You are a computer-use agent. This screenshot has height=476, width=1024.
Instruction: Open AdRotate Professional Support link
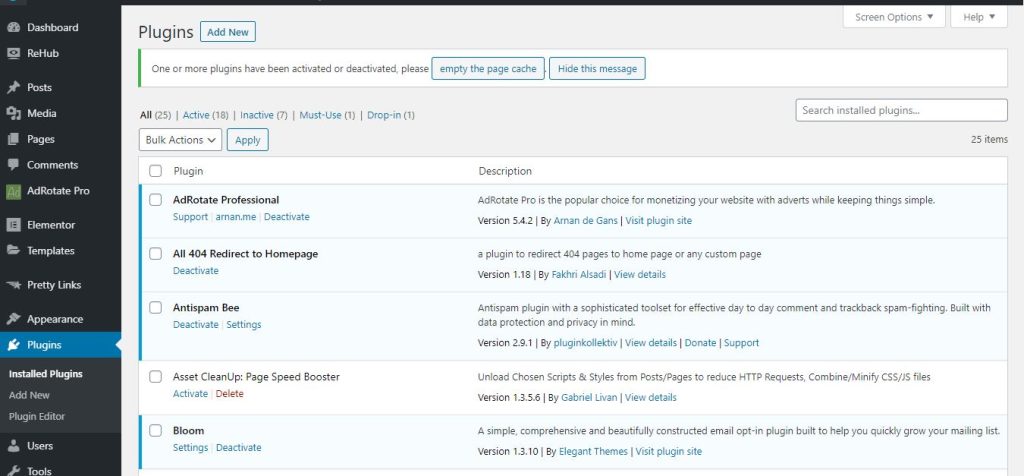pos(190,217)
